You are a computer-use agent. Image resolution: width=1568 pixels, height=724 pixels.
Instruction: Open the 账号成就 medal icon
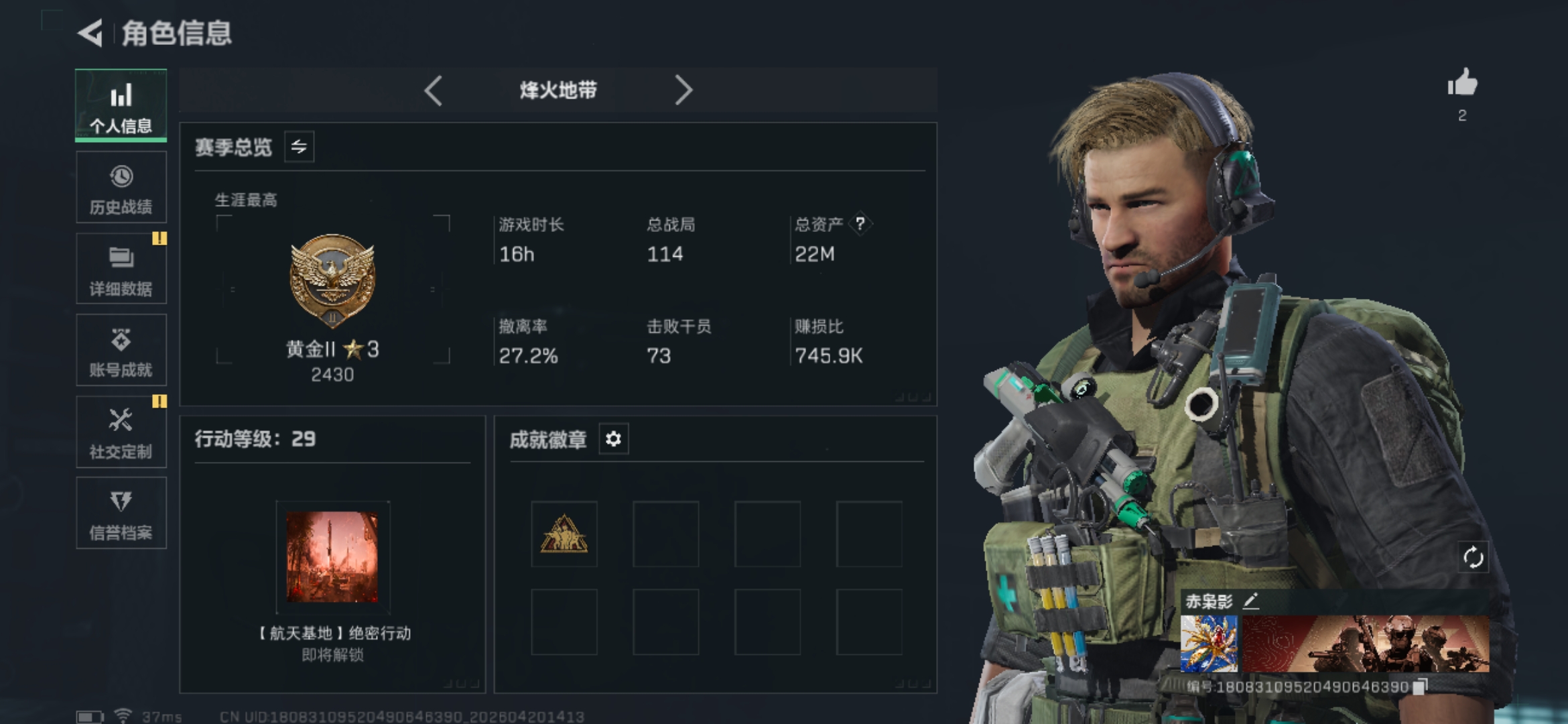[121, 340]
